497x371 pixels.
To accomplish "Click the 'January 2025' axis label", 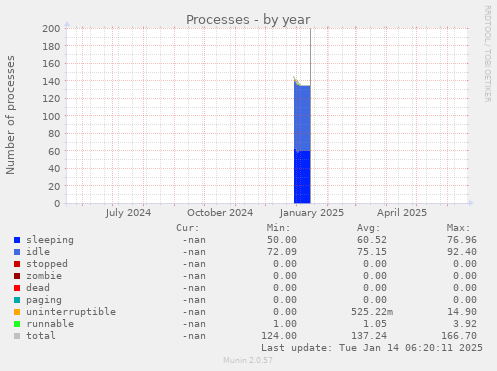I will pyautogui.click(x=312, y=213).
